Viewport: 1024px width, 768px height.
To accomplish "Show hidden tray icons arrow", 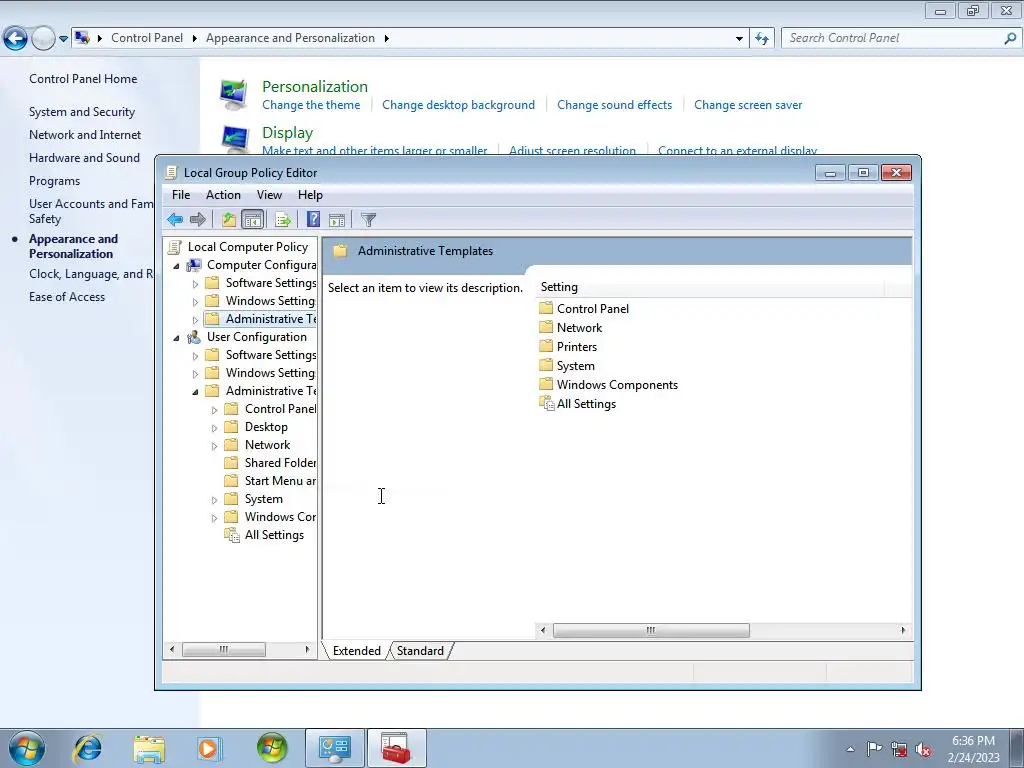I will tap(850, 750).
